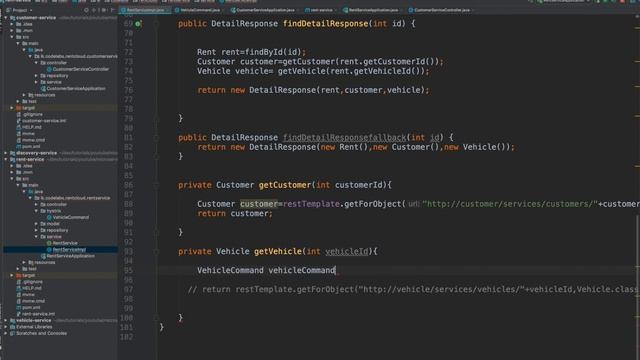Open customer-service .gitignore file
This screenshot has width=640, height=360.
point(29,114)
